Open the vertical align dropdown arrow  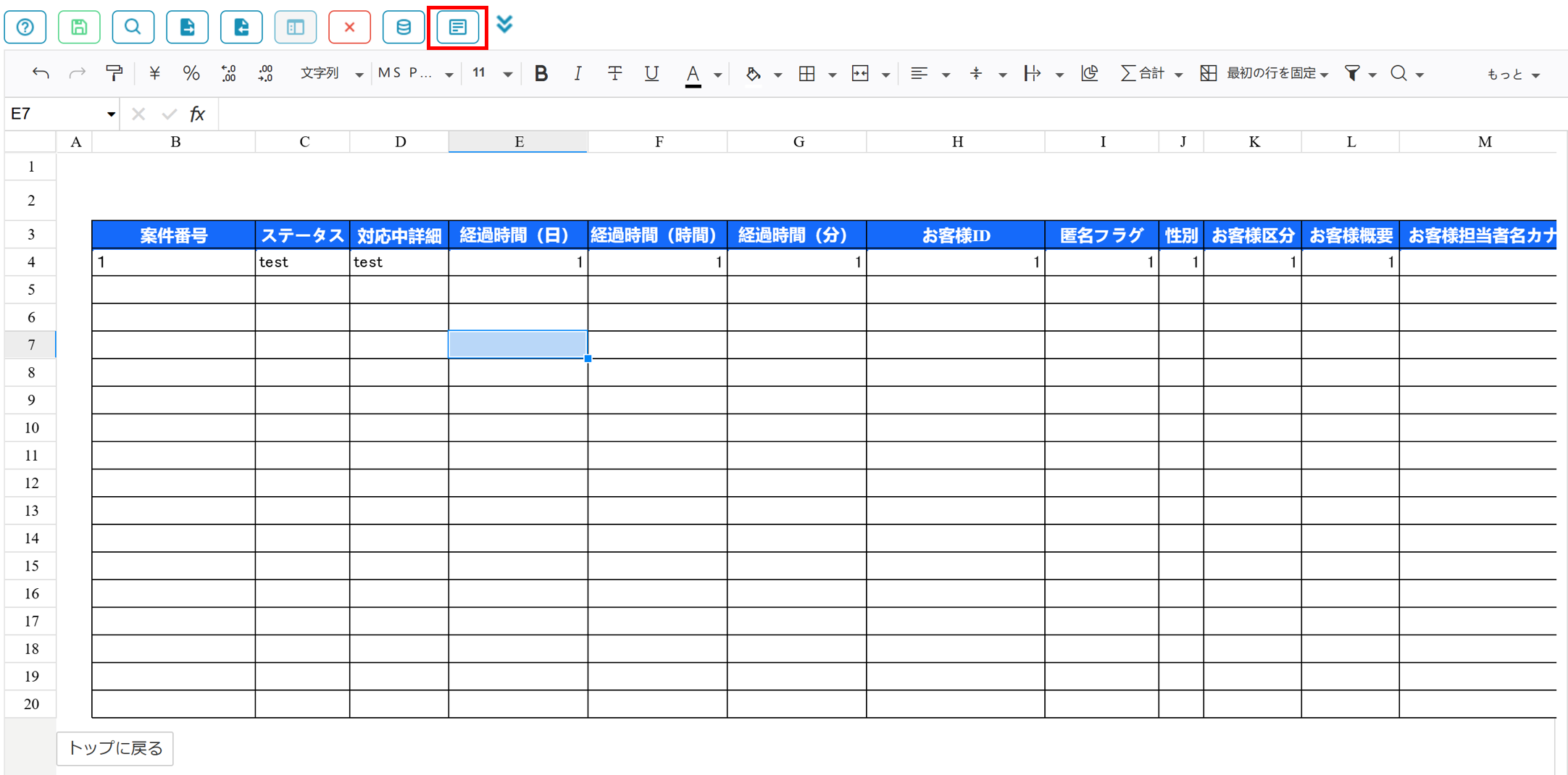[1002, 75]
